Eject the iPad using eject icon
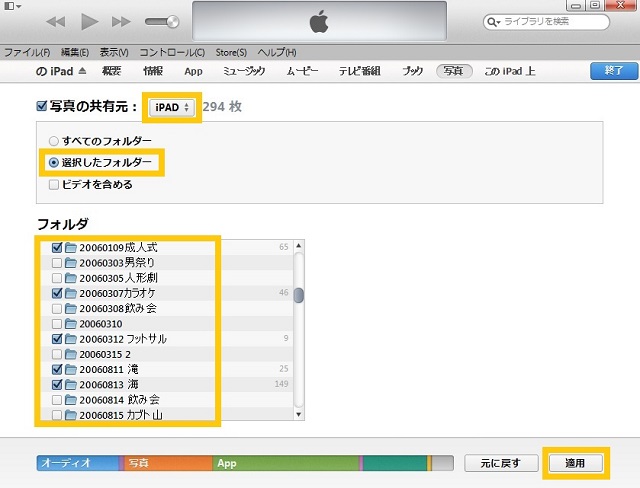Screen dimensions: 640x488 82,71
